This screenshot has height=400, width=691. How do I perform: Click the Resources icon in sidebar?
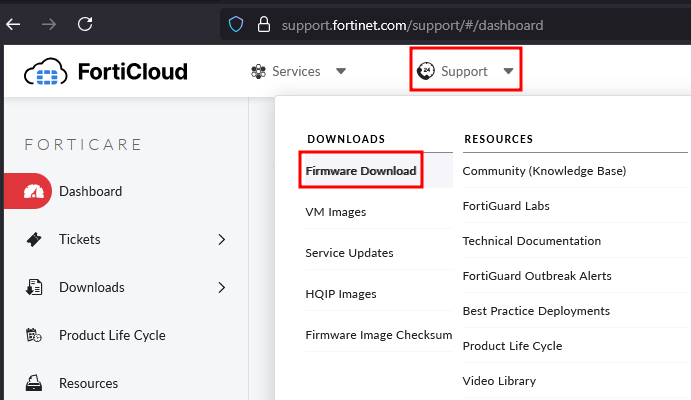[34, 383]
